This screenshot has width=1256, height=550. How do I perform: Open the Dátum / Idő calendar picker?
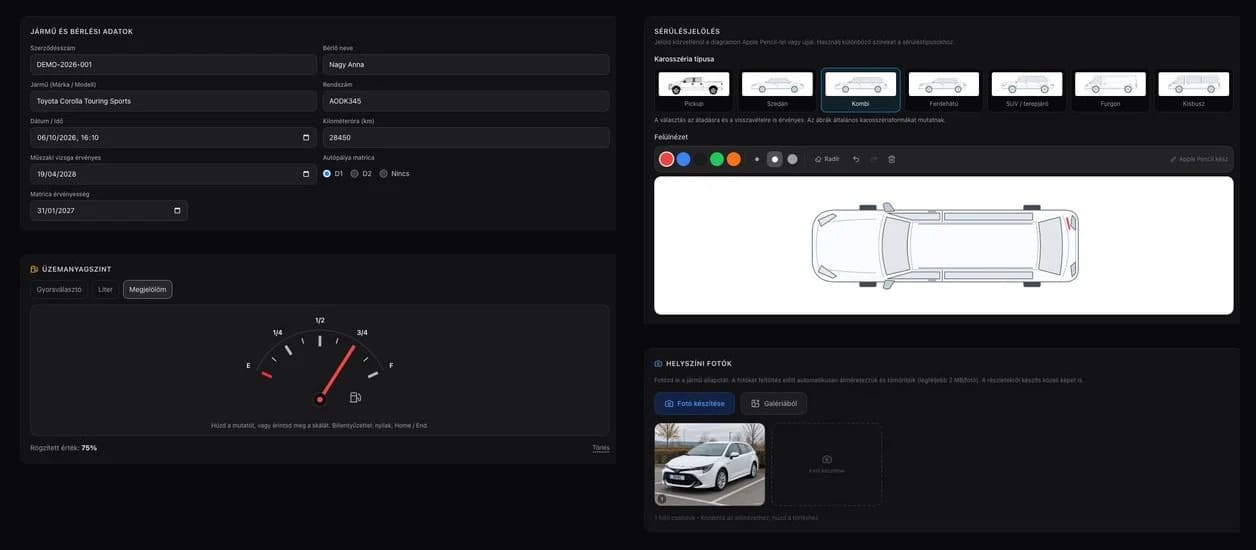tap(306, 138)
